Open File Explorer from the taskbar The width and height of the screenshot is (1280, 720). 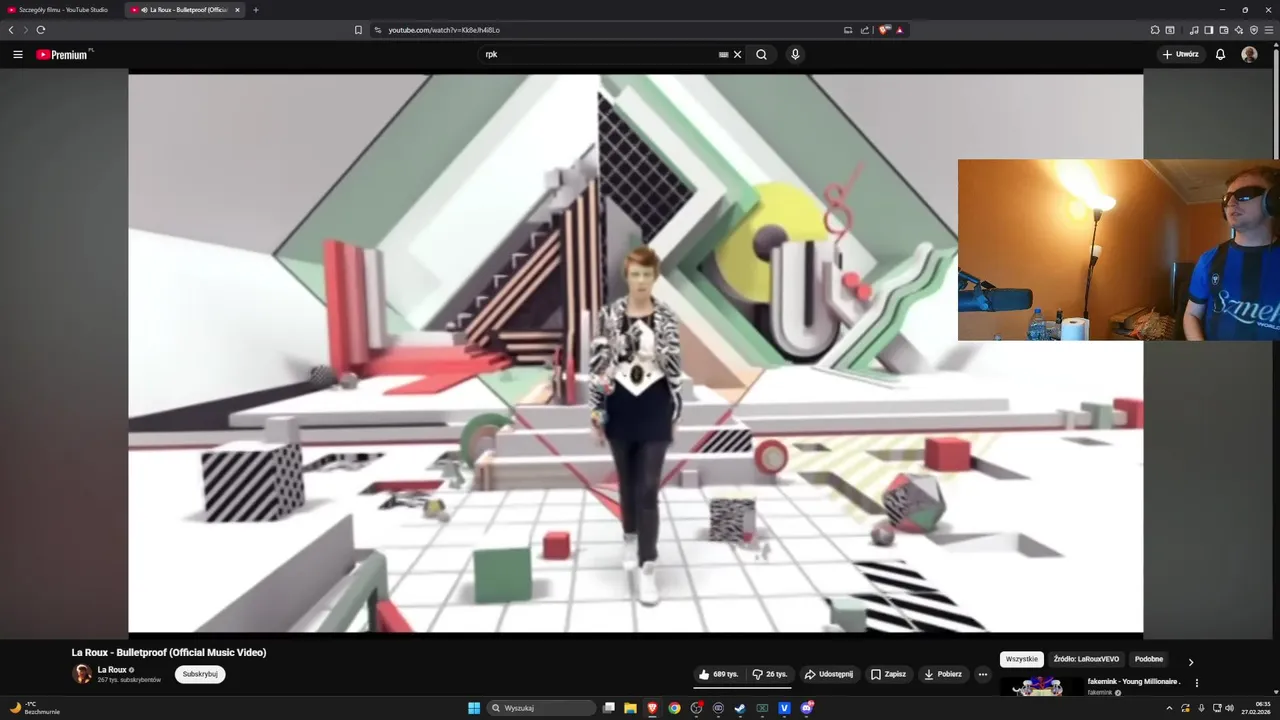pyautogui.click(x=630, y=708)
